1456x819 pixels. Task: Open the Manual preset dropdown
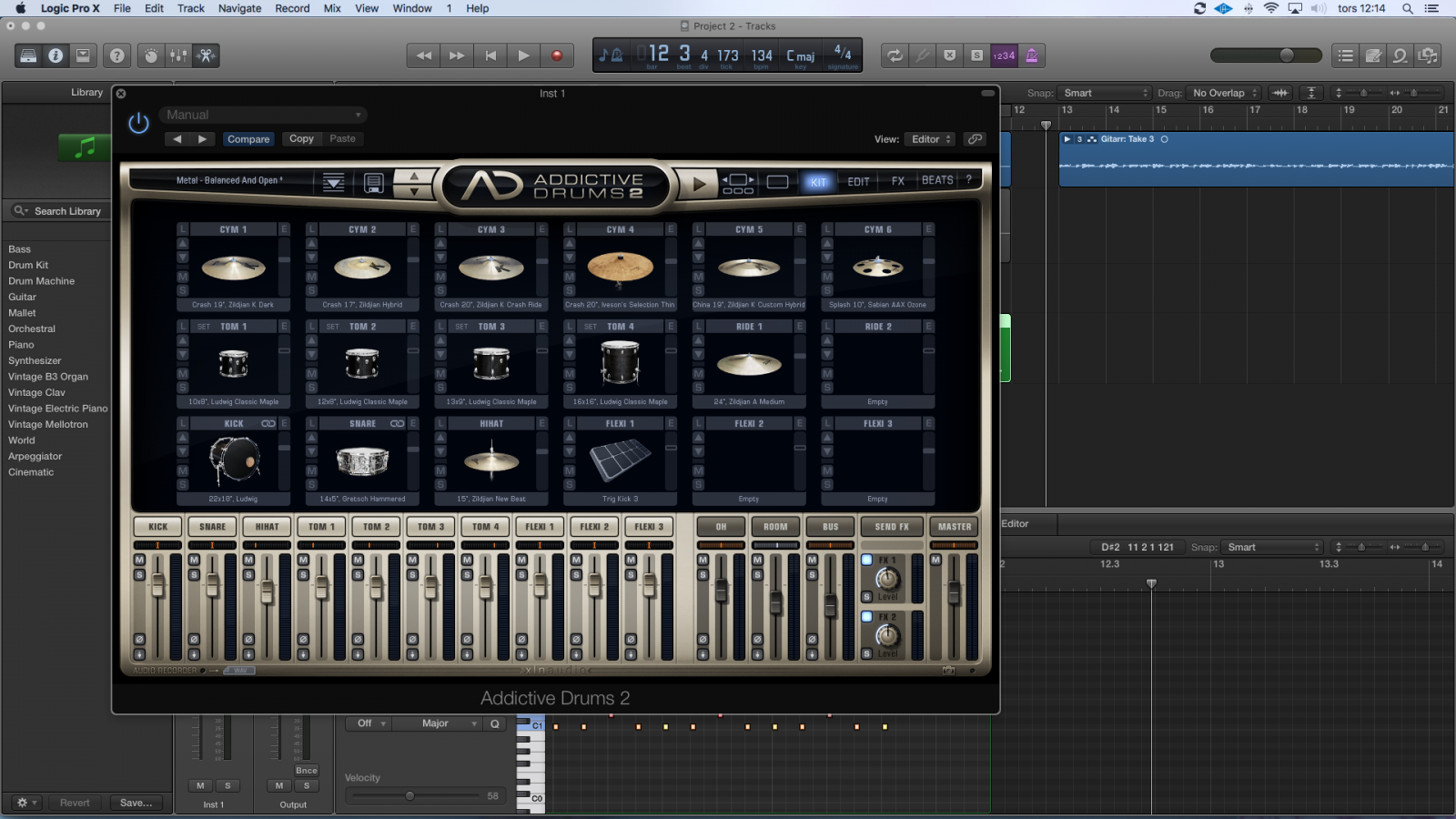tap(263, 115)
